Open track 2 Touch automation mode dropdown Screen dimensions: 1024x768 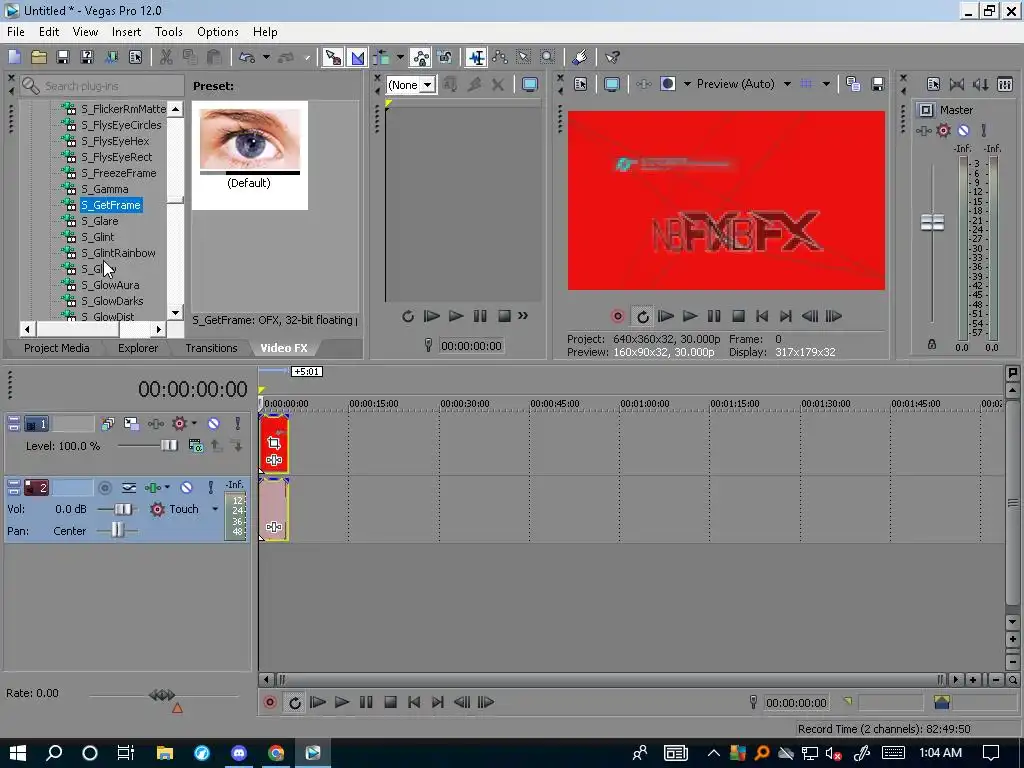215,509
